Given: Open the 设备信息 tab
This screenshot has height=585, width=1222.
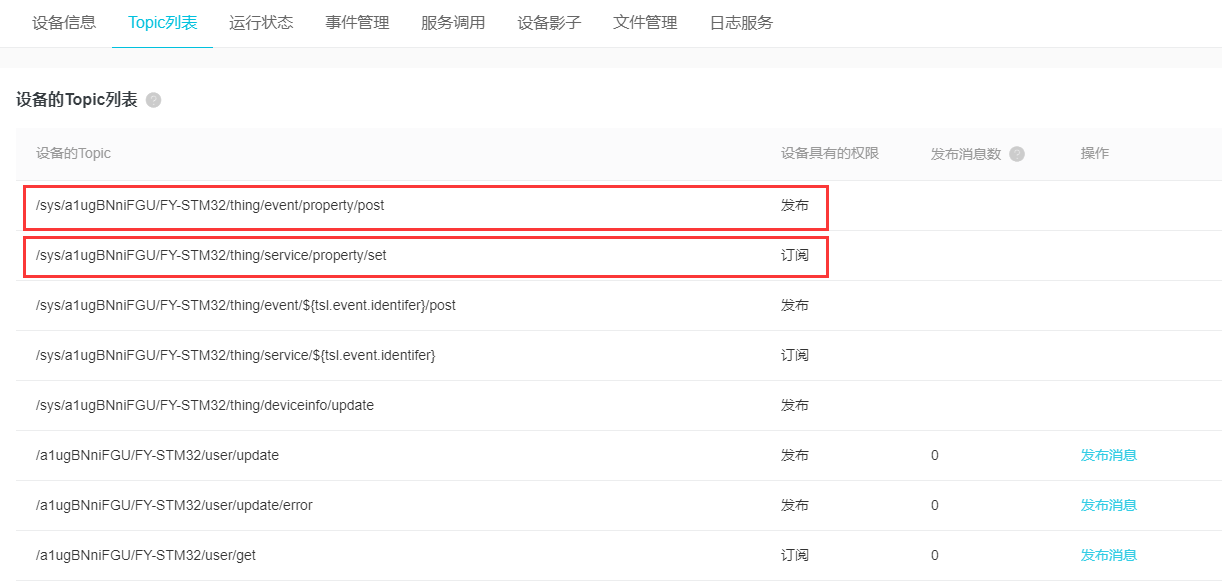Looking at the screenshot, I should coord(64,23).
